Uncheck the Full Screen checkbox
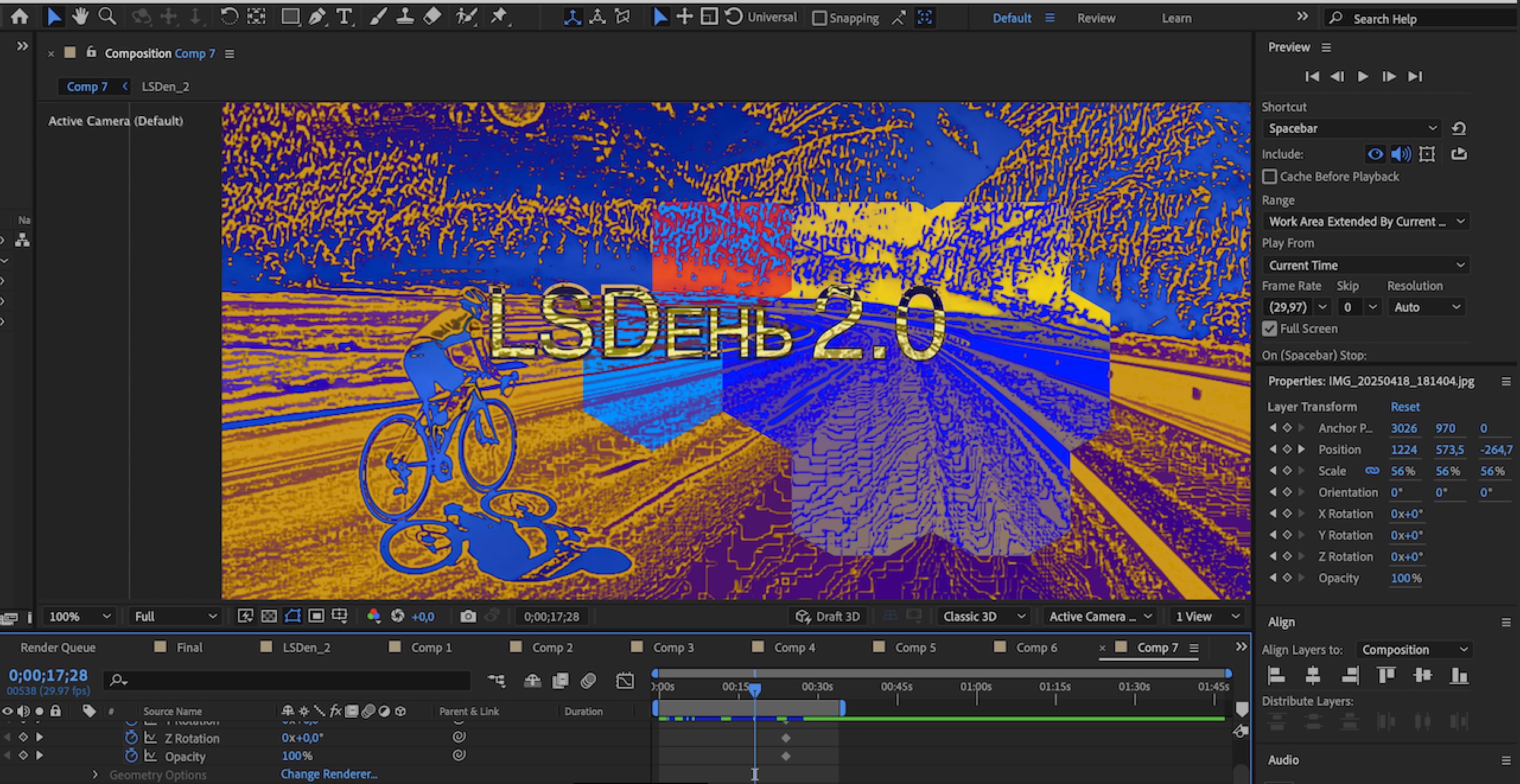 (x=1270, y=329)
